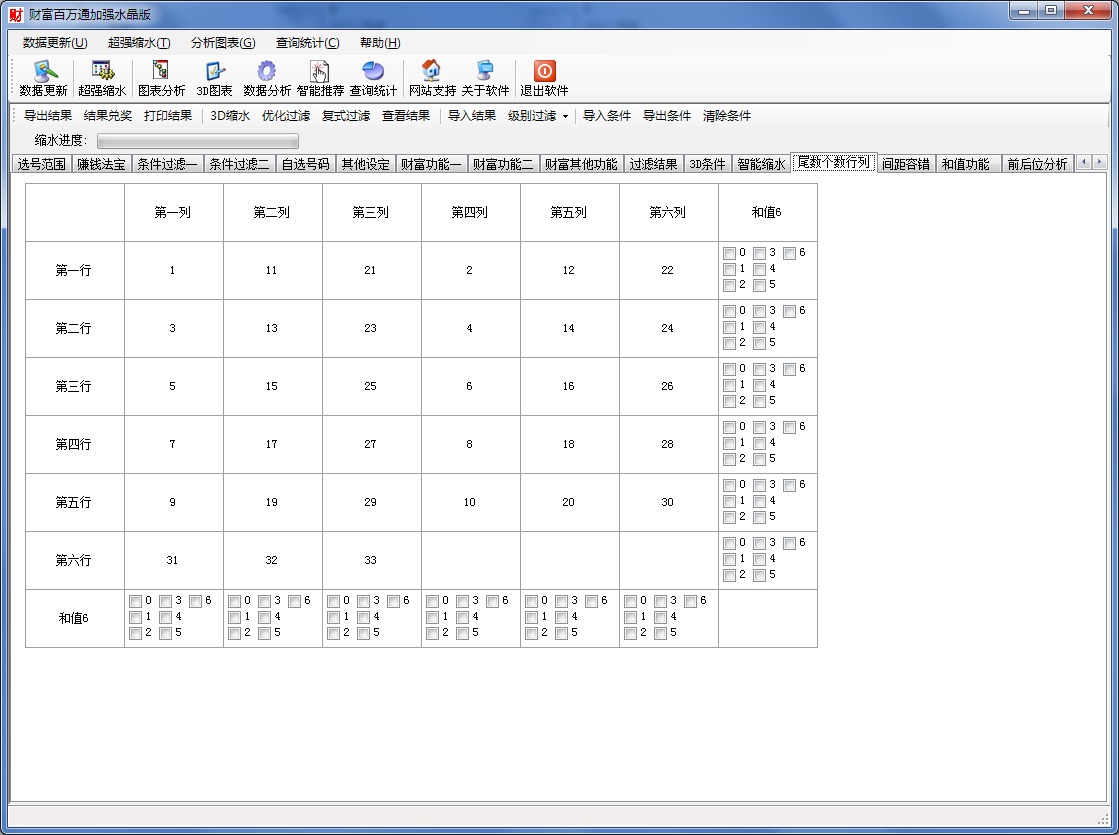The width and height of the screenshot is (1119, 835).
Task: Expand the 级别过滤 dropdown arrow
Action: tap(565, 116)
